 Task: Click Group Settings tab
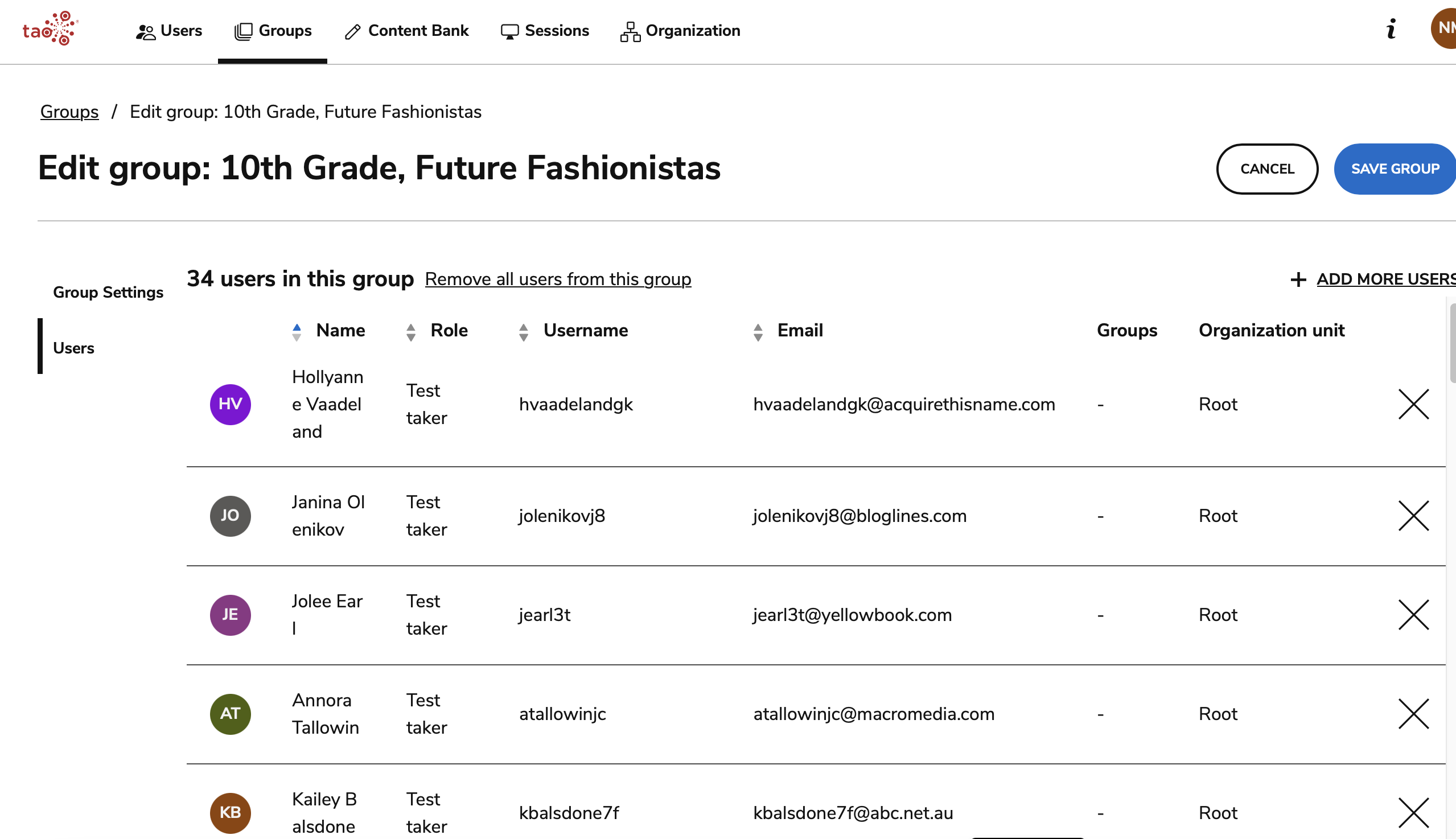pos(108,291)
